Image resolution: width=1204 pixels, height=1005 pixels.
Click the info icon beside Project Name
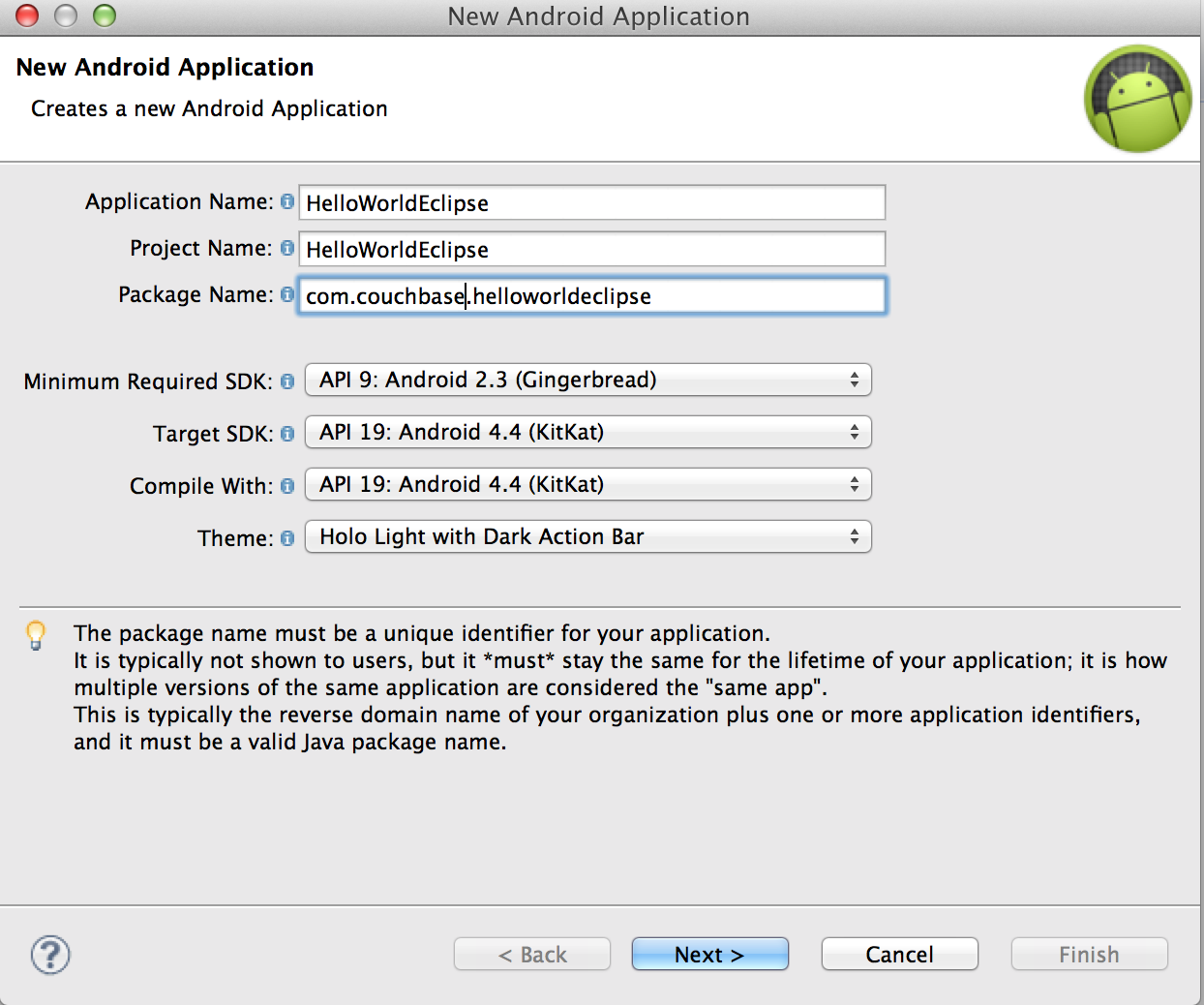287,248
